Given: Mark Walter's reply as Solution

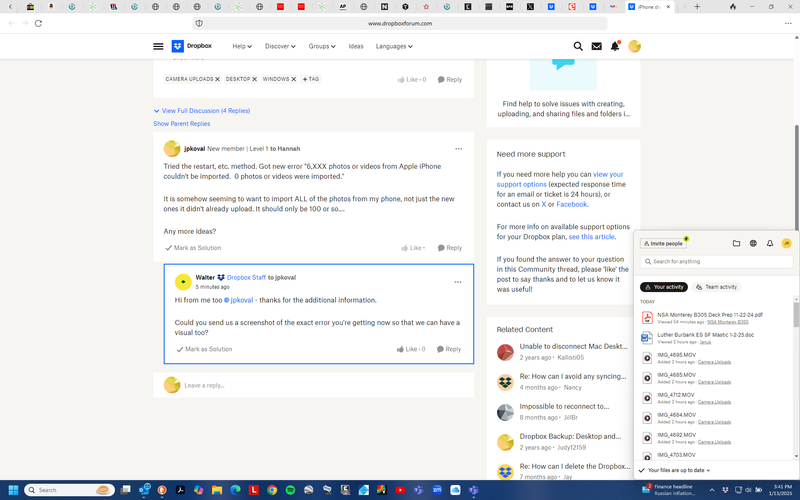Looking at the screenshot, I should tap(204, 349).
